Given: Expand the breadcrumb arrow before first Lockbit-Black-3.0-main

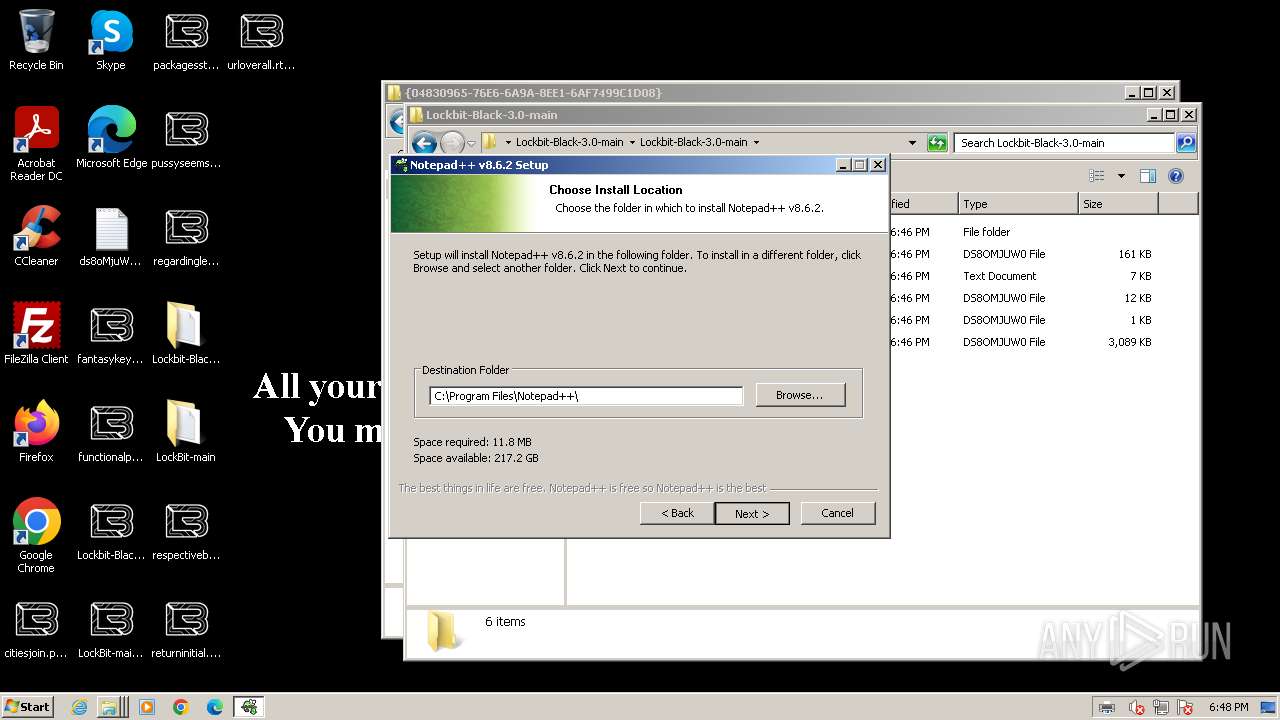Looking at the screenshot, I should [x=508, y=143].
